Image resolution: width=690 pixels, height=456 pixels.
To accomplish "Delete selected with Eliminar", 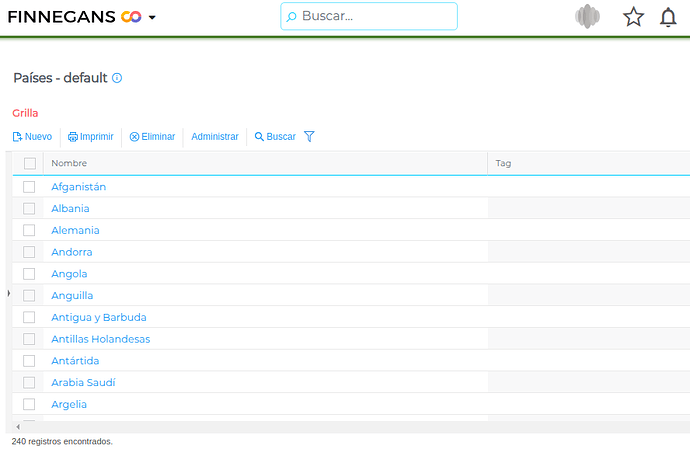I will pyautogui.click(x=152, y=136).
